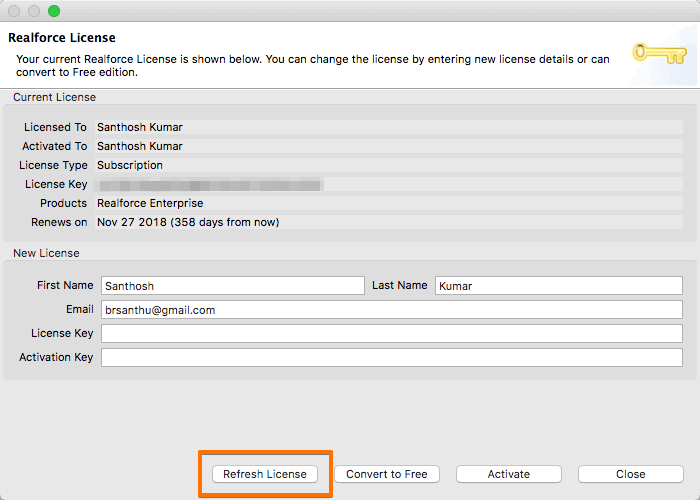
Task: Click the Last Name label
Action: coord(400,285)
